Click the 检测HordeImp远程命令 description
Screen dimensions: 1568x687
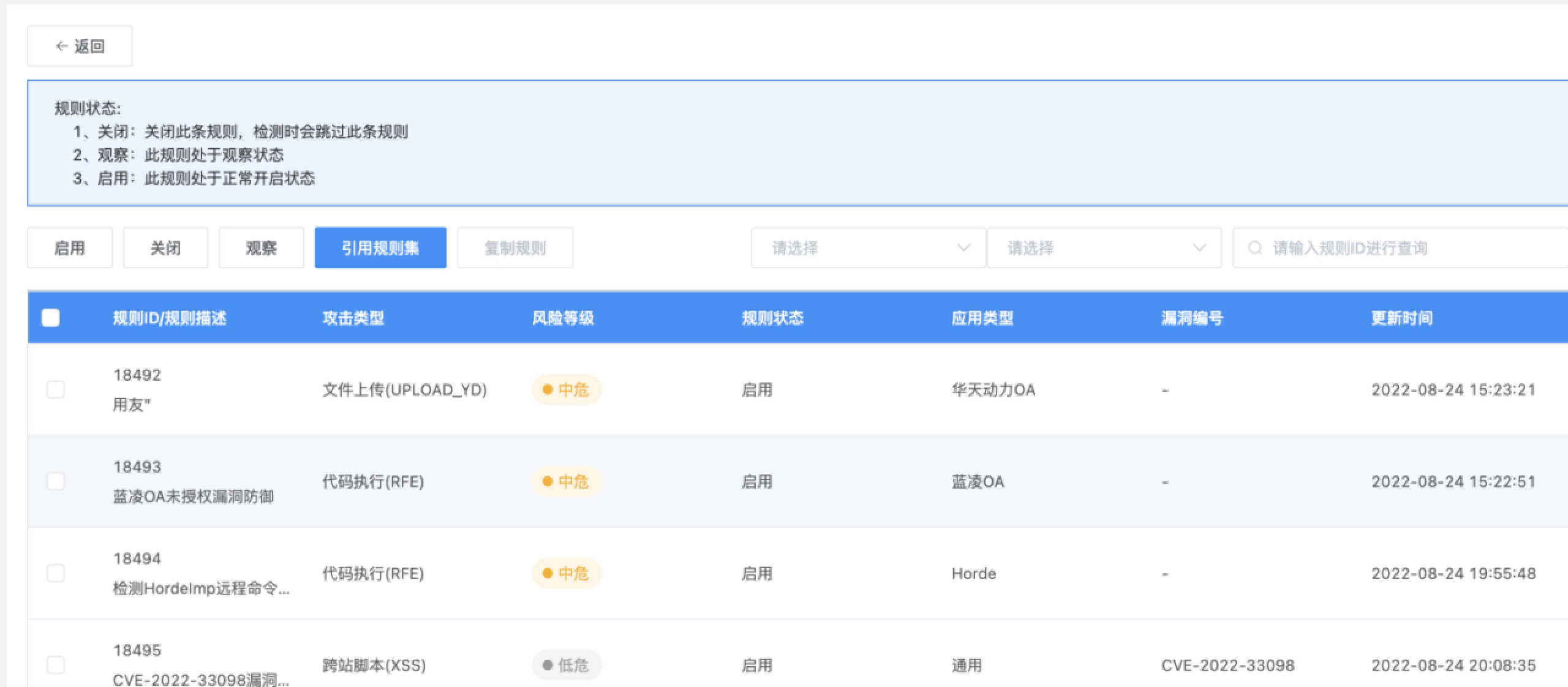pyautogui.click(x=202, y=588)
